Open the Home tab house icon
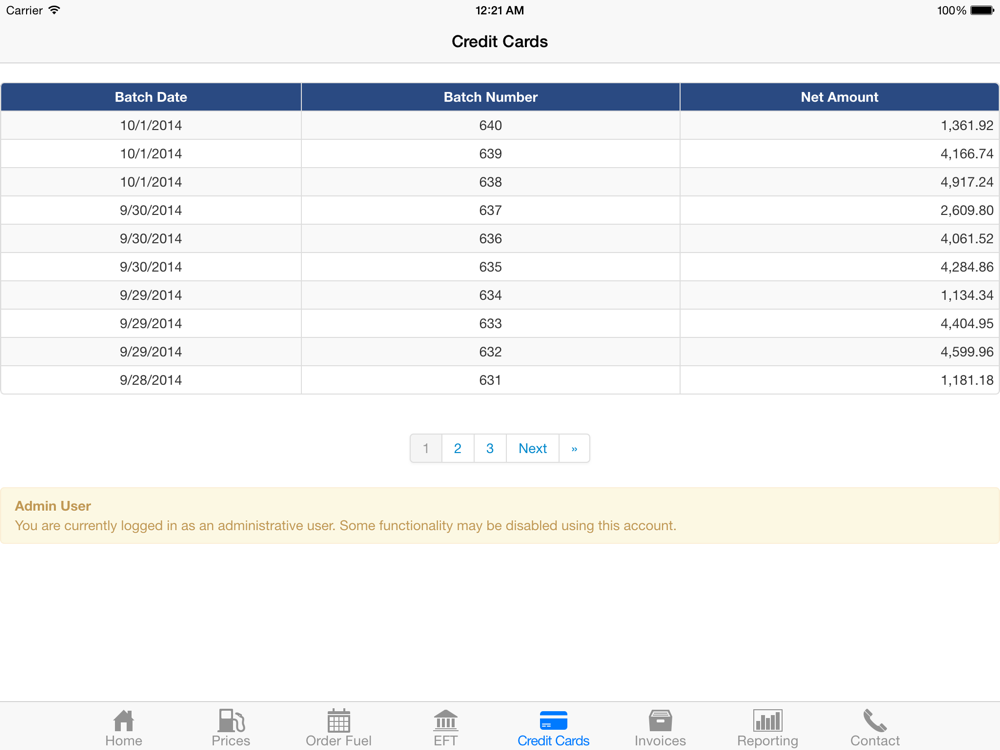Image resolution: width=1000 pixels, height=750 pixels. click(124, 721)
